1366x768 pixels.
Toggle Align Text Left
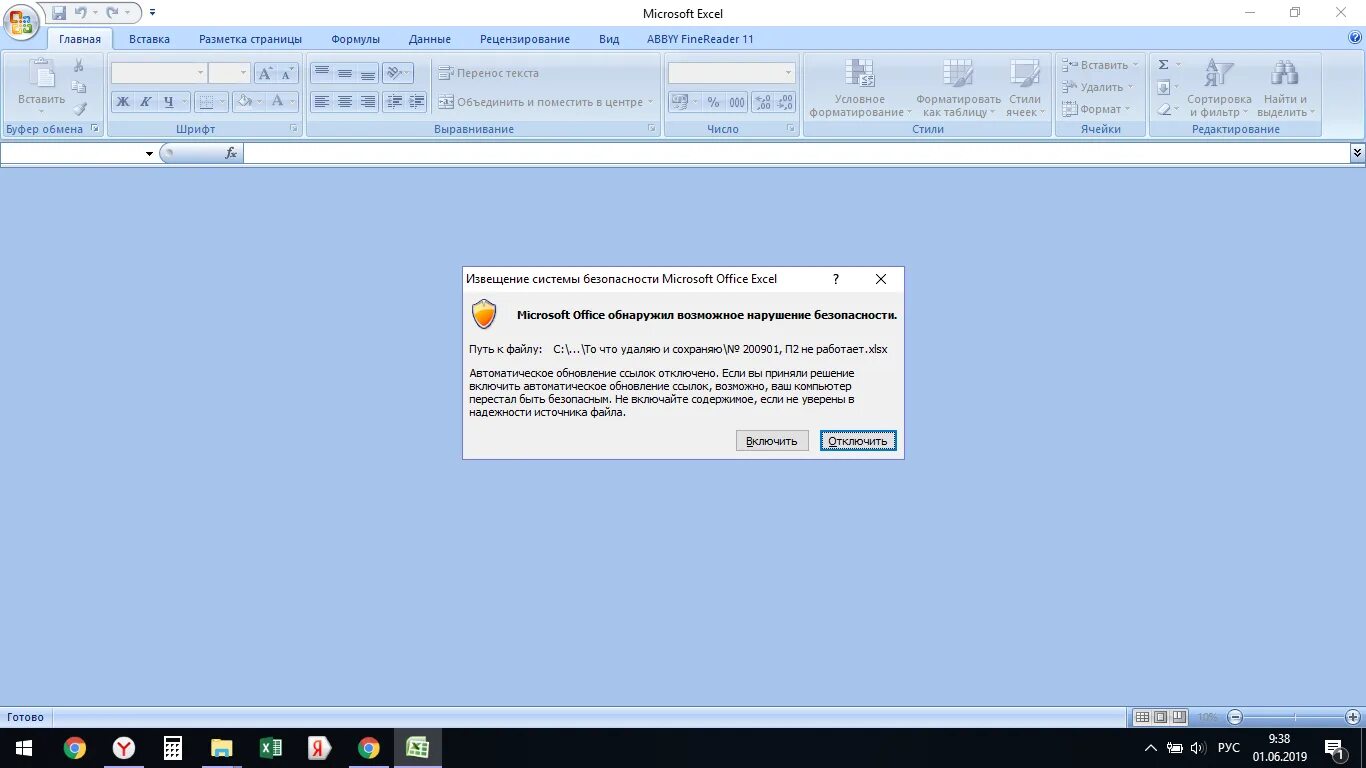click(x=321, y=101)
